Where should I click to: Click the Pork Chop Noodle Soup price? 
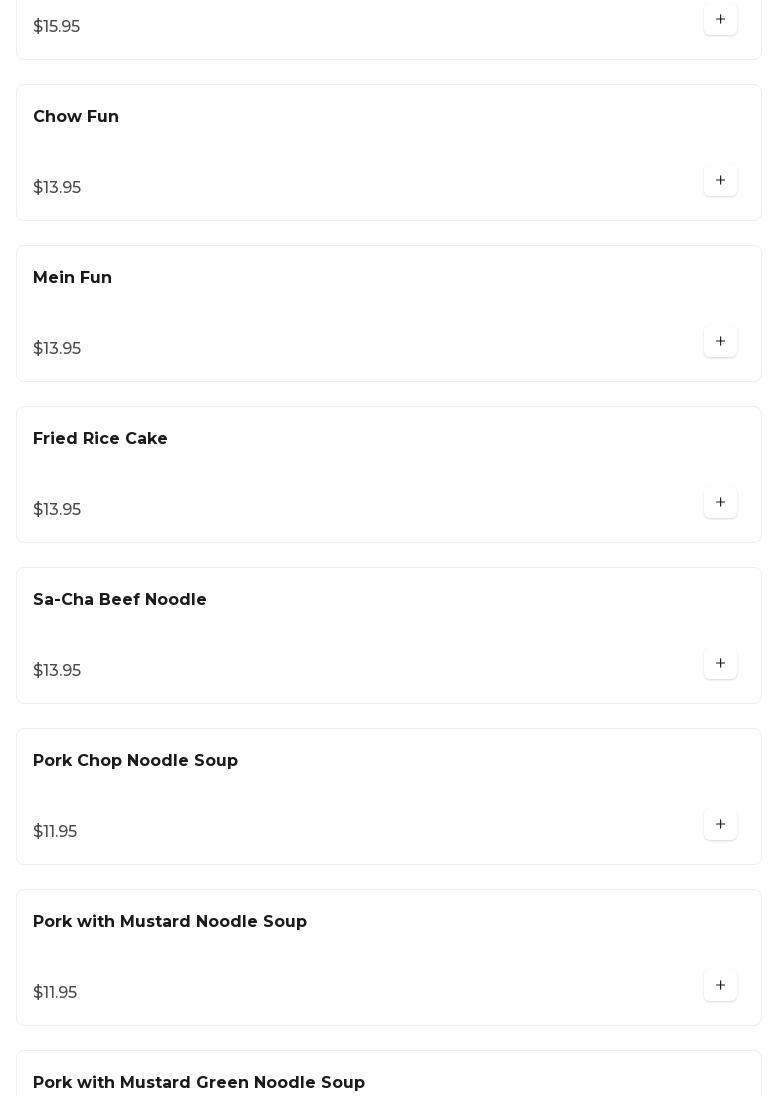(55, 832)
